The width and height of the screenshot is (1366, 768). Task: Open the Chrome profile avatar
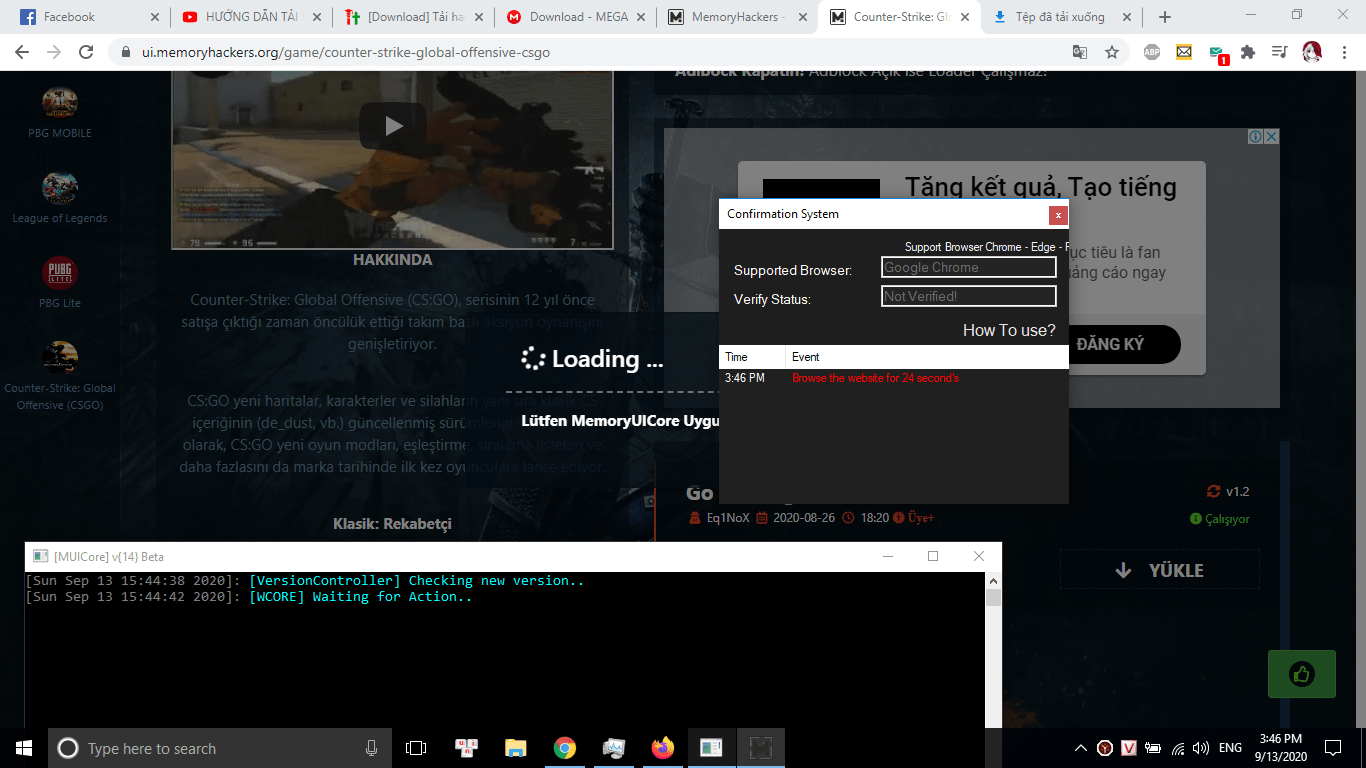[1312, 52]
